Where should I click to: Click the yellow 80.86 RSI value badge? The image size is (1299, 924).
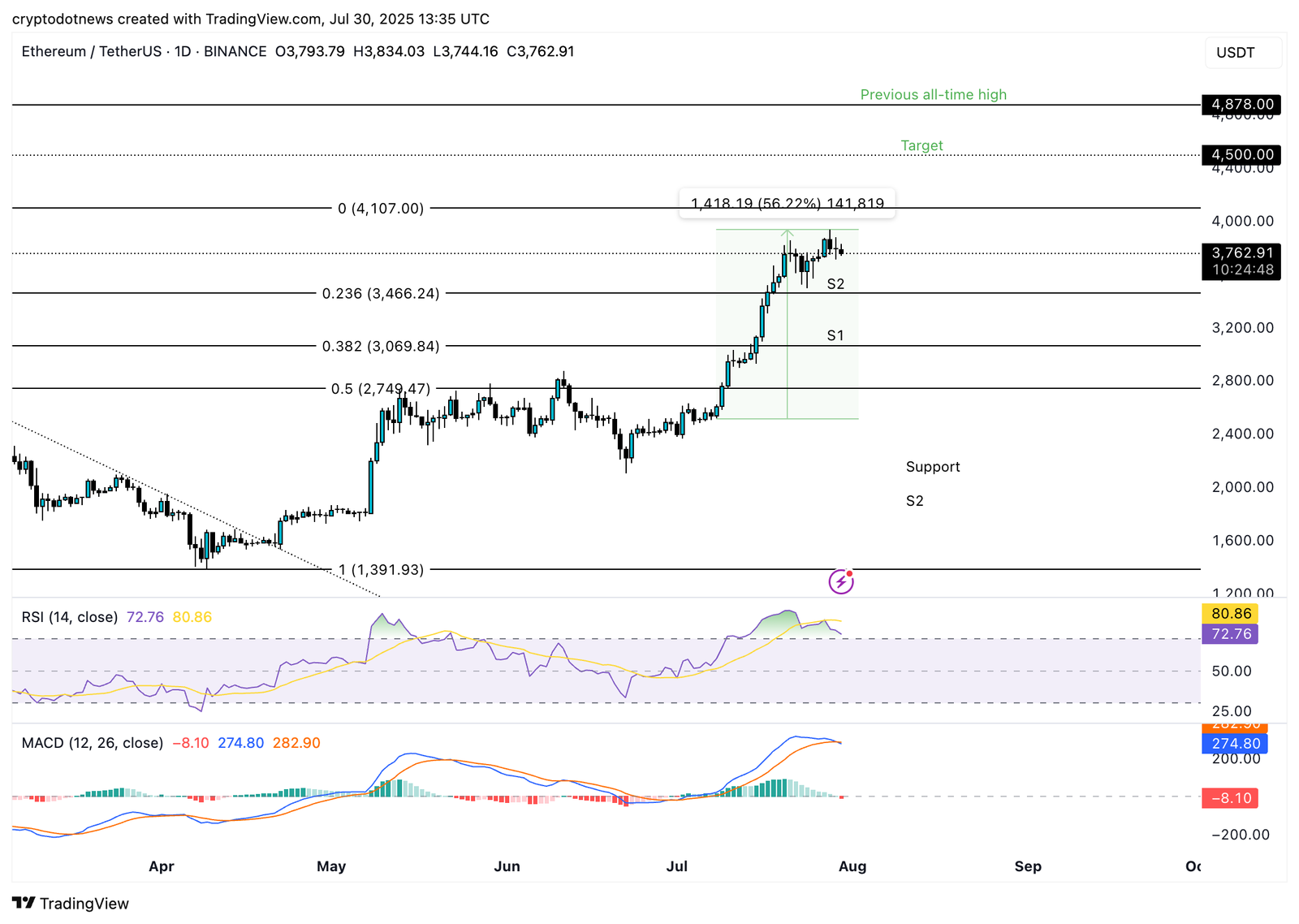coord(1231,614)
